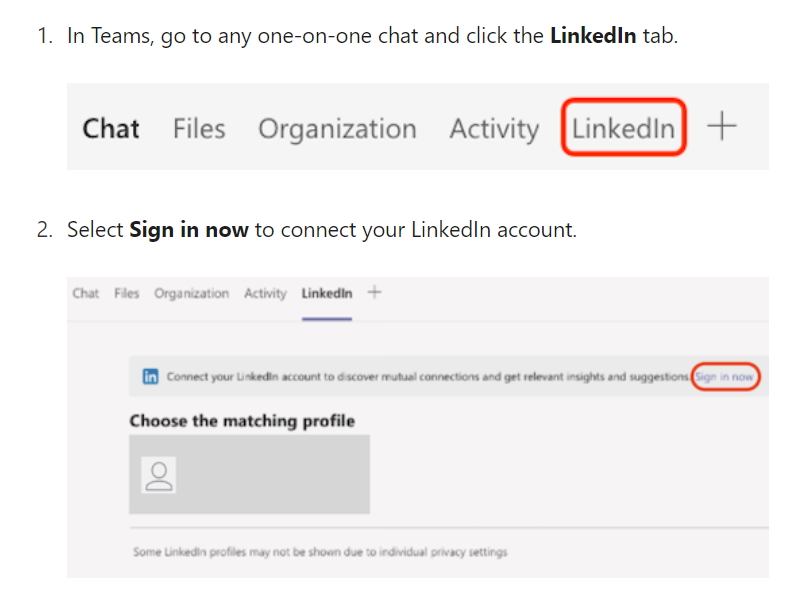806x611 pixels.
Task: Switch to the Chat tab in the top screenshot
Action: point(110,128)
